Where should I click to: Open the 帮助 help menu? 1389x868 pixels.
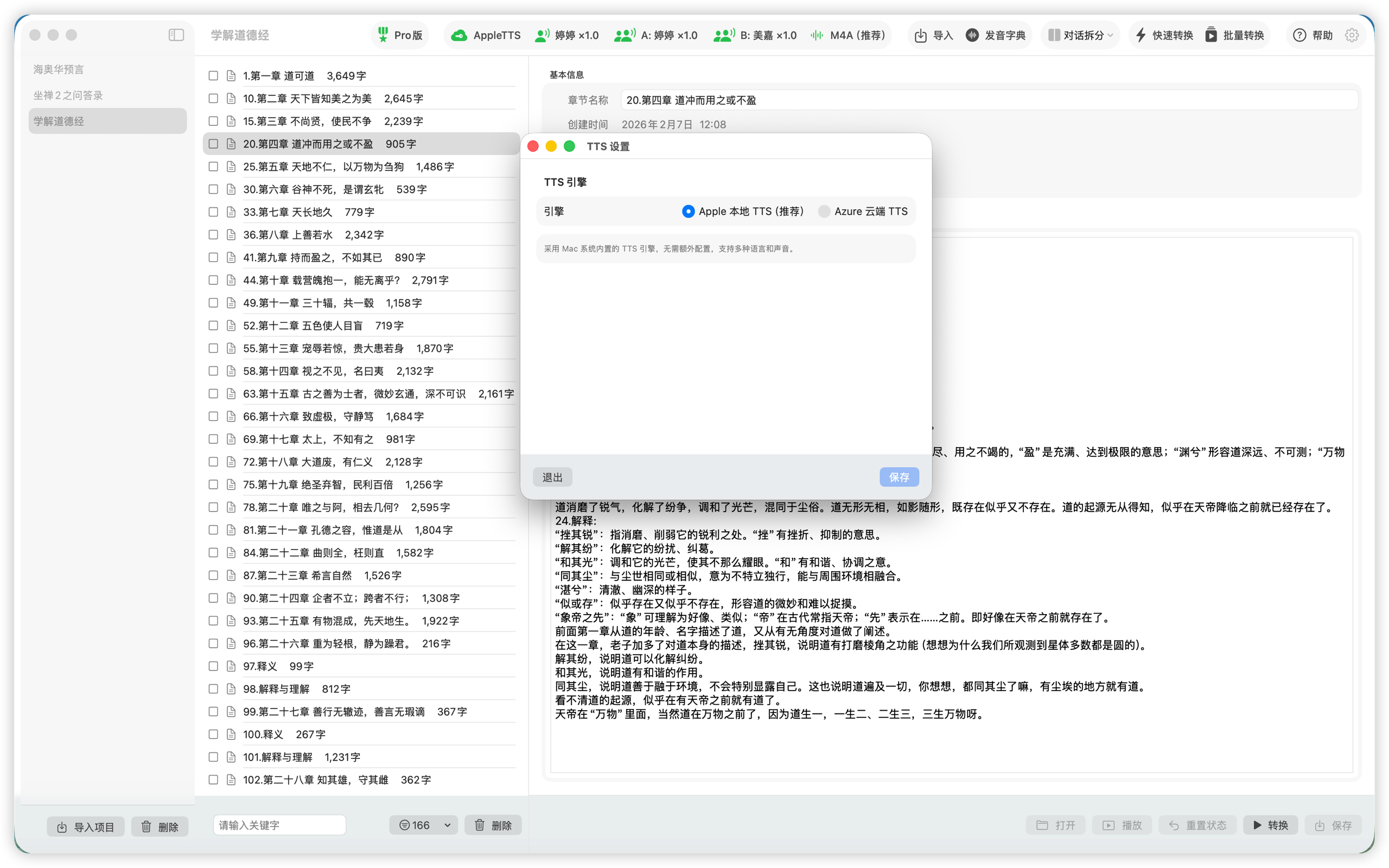(x=1312, y=35)
